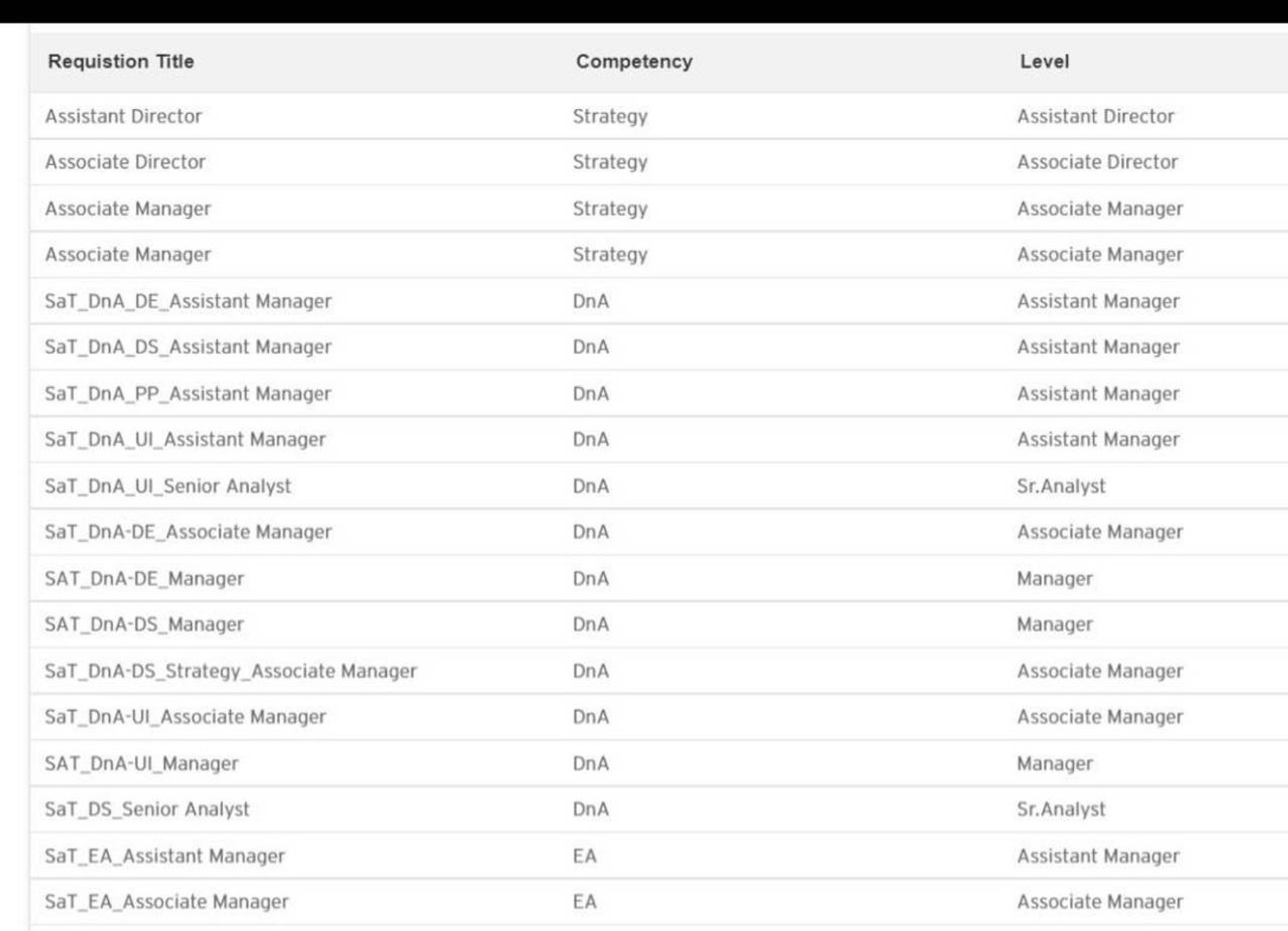Screen dimensions: 1288x931
Task: Click the Requistion Title column header
Action: pos(121,62)
